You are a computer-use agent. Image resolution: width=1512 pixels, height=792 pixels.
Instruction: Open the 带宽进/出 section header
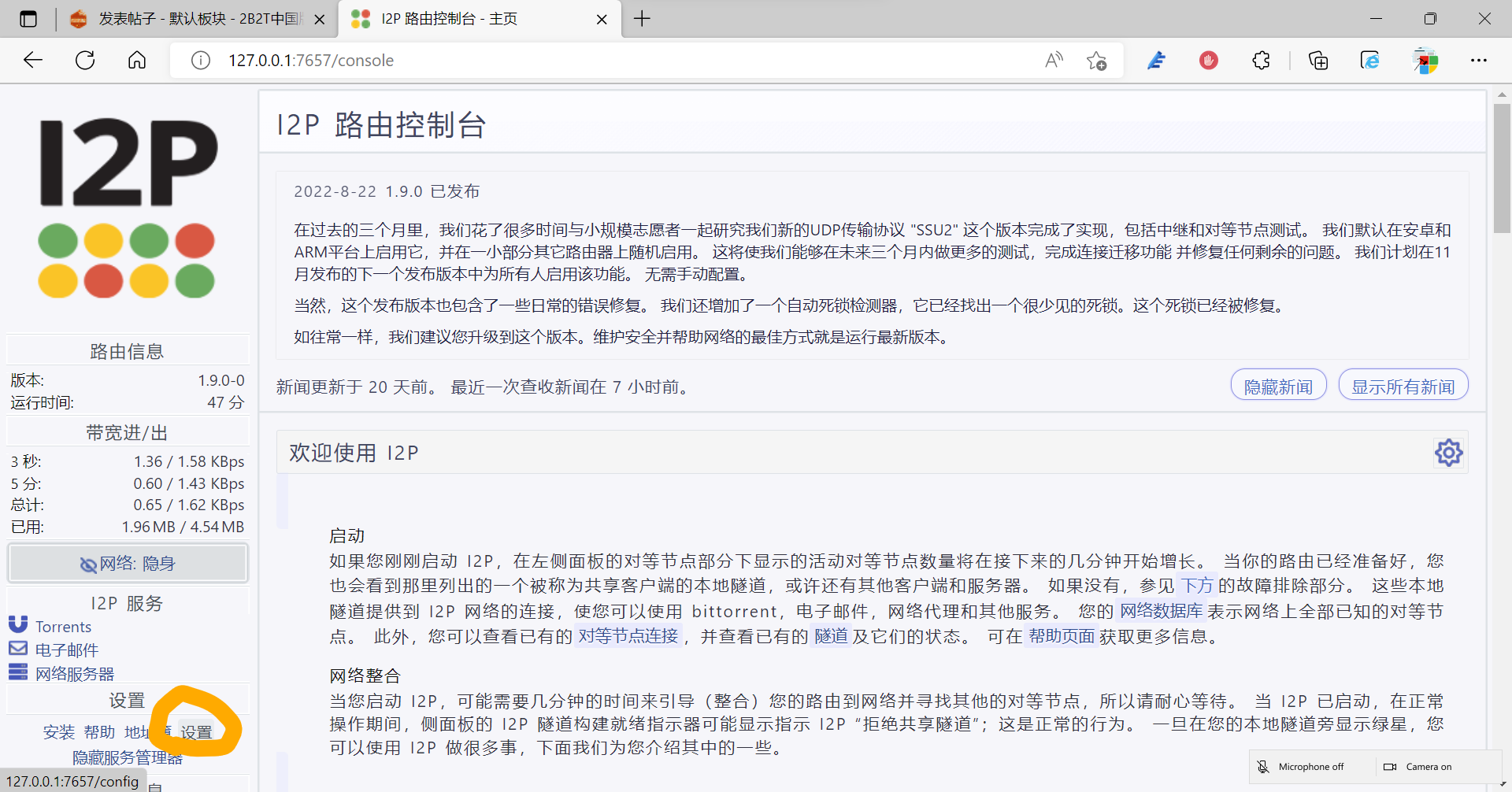[x=128, y=432]
